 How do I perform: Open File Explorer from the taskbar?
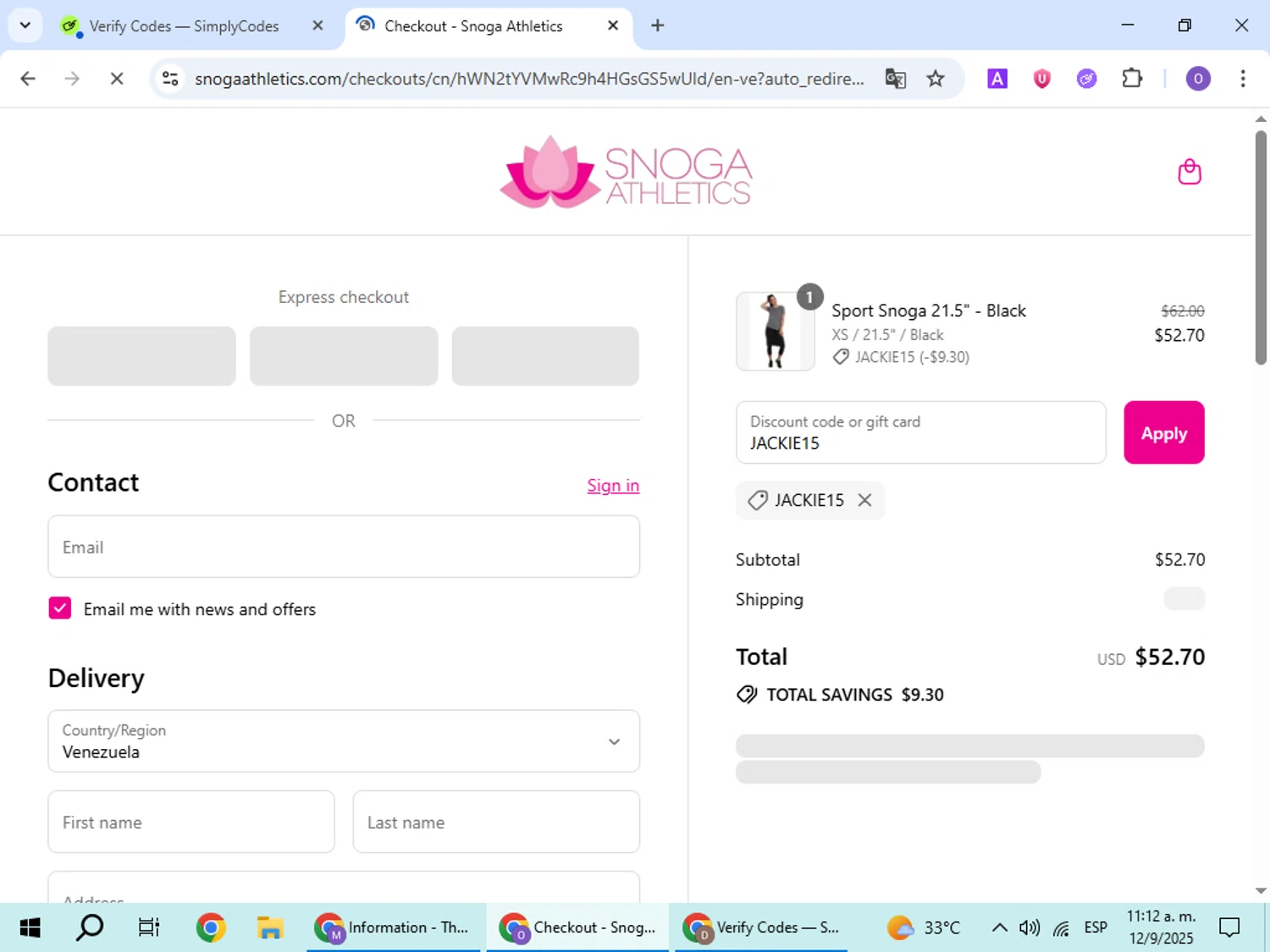click(x=270, y=927)
